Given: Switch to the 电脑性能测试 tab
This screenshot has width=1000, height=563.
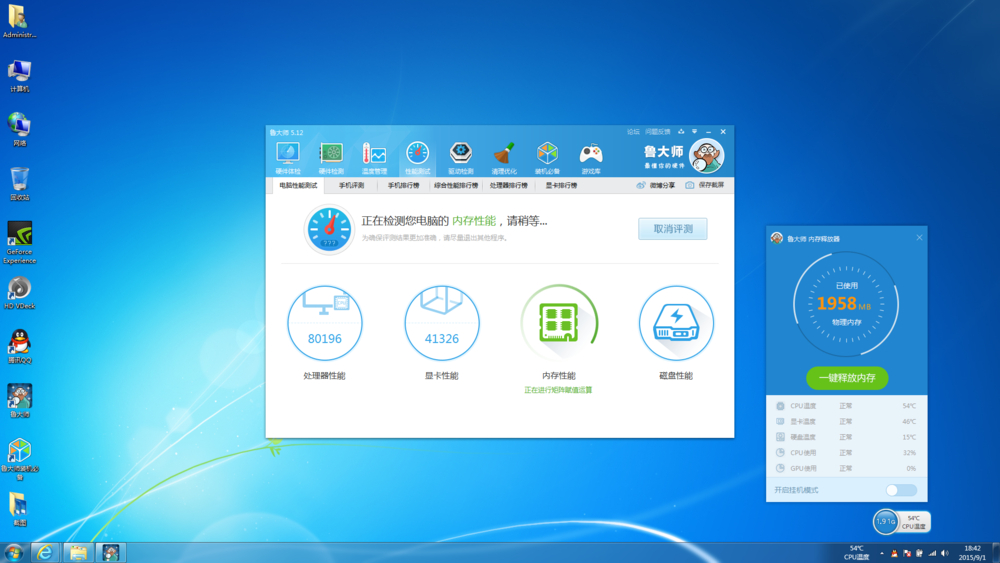Looking at the screenshot, I should [298, 186].
